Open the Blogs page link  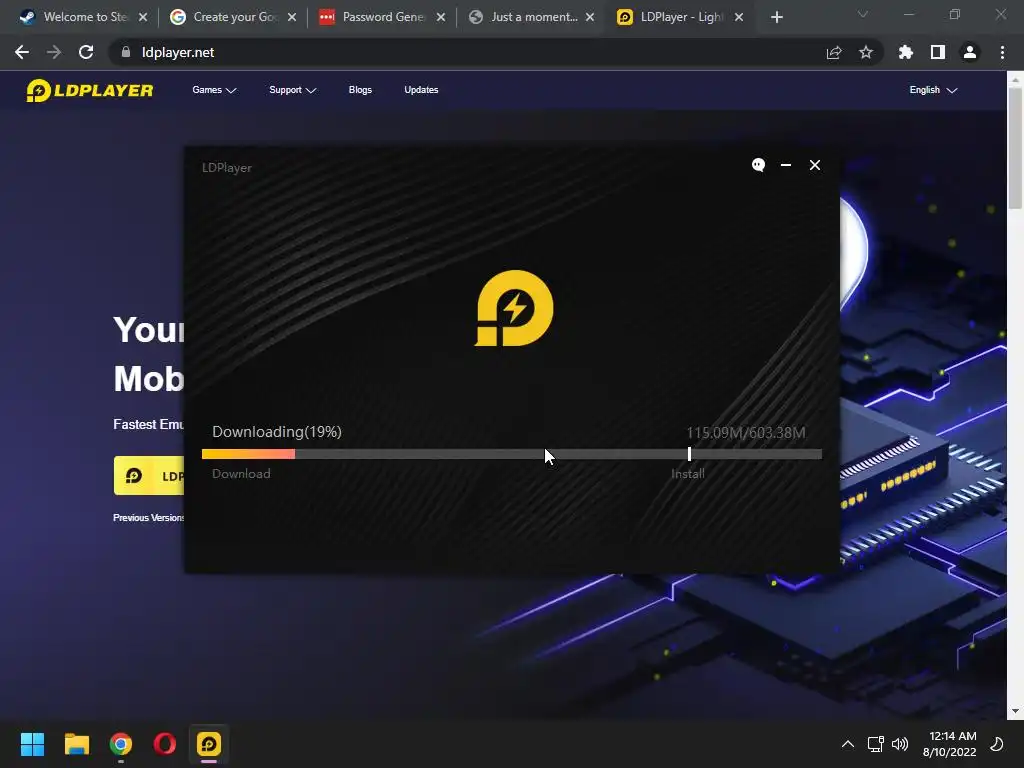click(x=360, y=90)
